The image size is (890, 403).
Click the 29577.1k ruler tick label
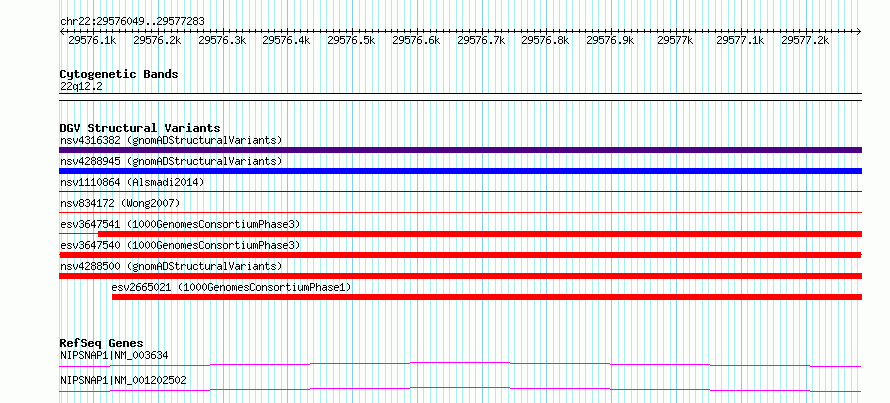(740, 40)
